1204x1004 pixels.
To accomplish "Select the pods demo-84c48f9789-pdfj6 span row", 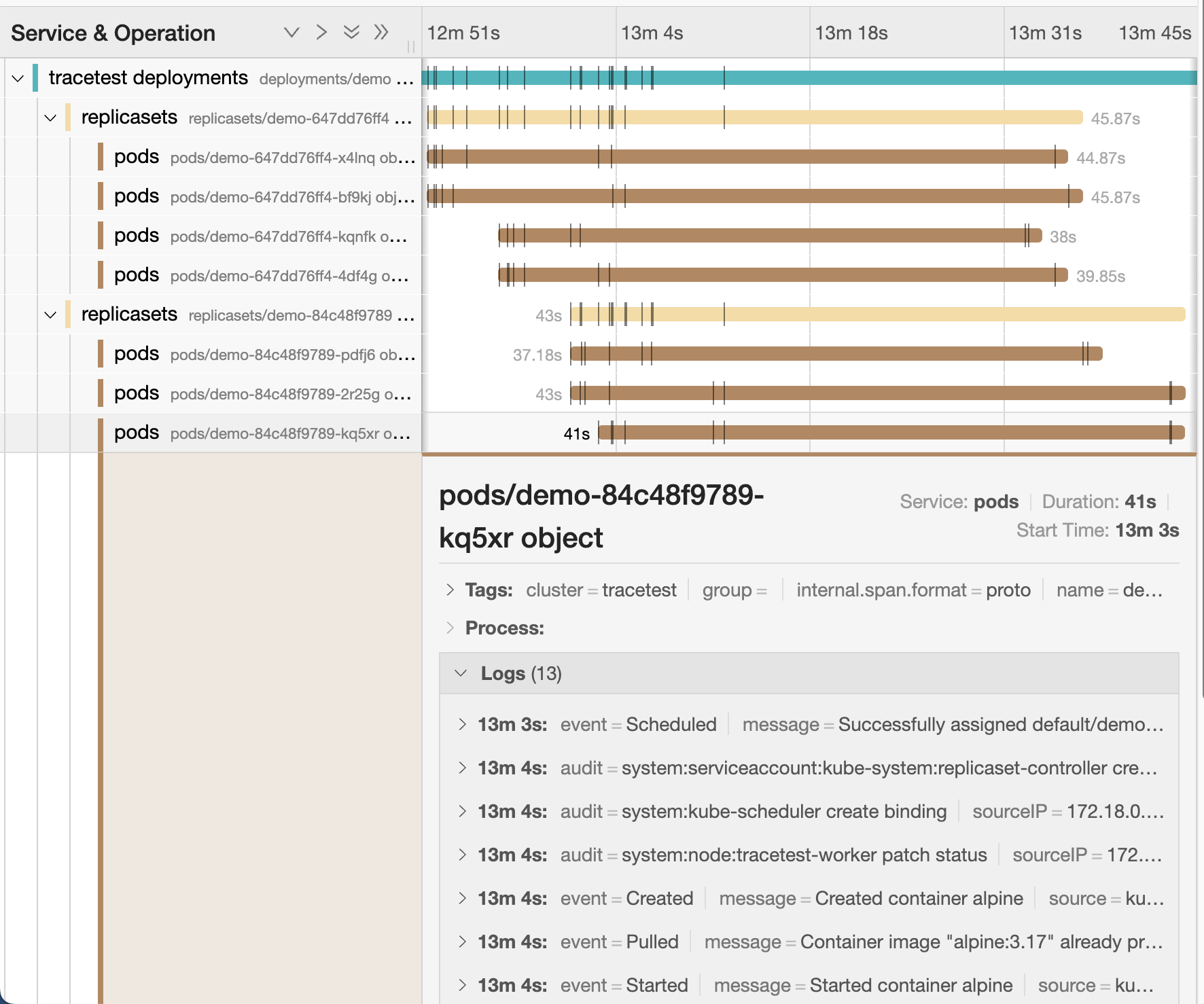I will pyautogui.click(x=258, y=354).
